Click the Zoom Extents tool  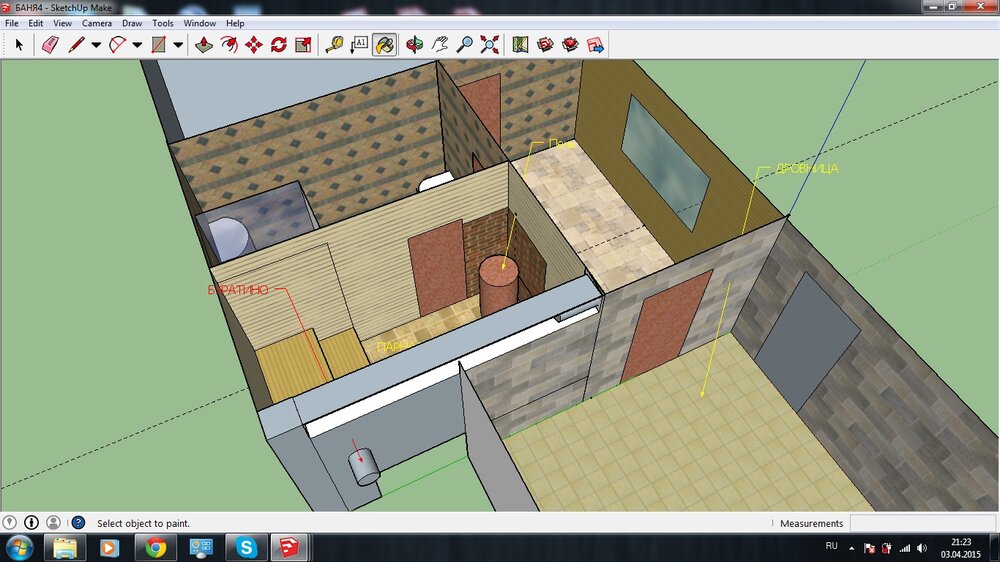pos(490,45)
